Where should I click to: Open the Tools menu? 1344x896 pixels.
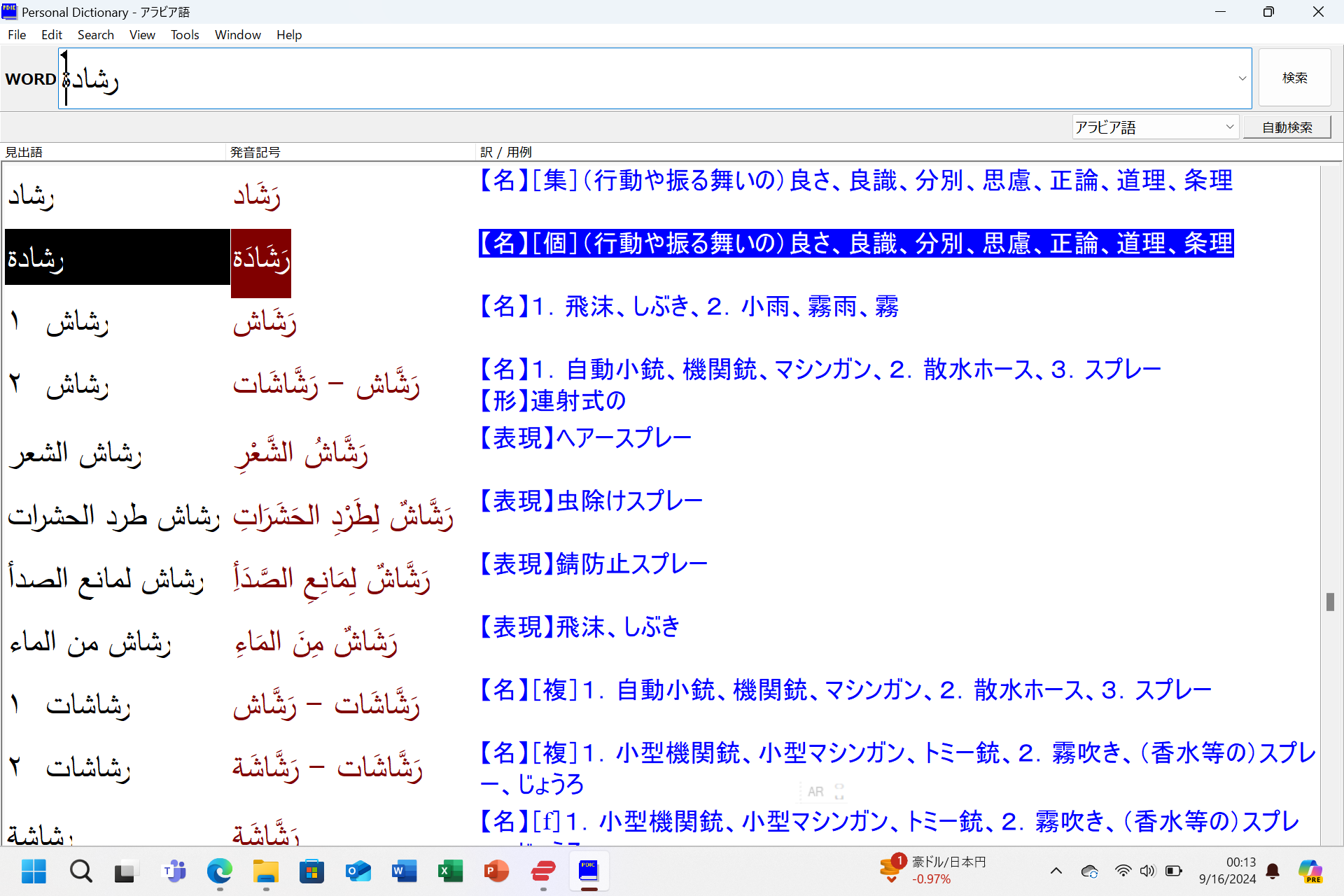(x=185, y=35)
